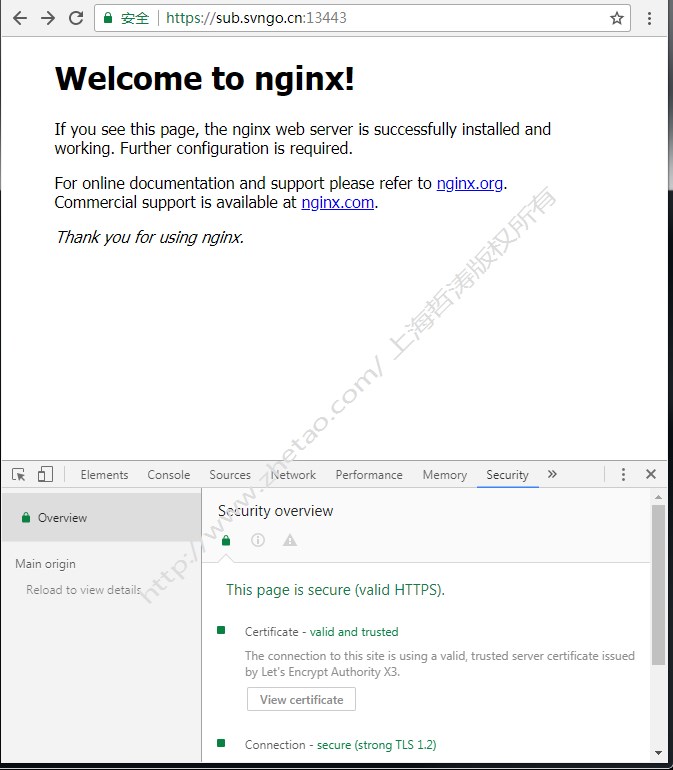
Task: Select Overview in Security sidebar
Action: pyautogui.click(x=62, y=518)
